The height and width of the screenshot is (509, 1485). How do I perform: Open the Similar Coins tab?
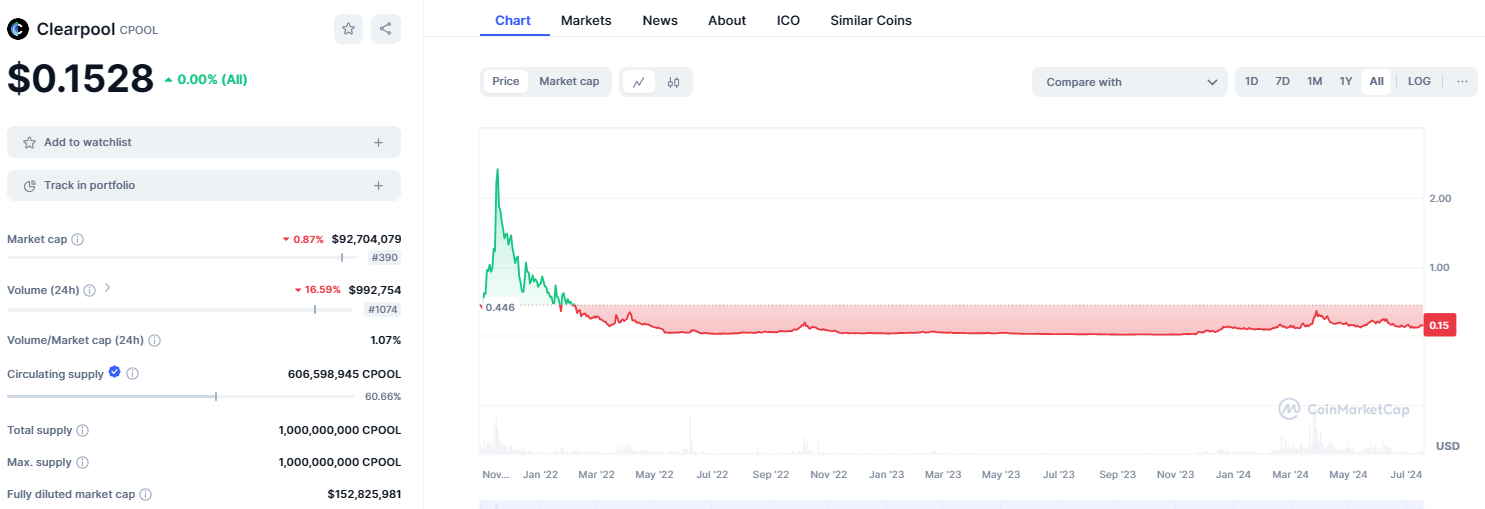[871, 20]
